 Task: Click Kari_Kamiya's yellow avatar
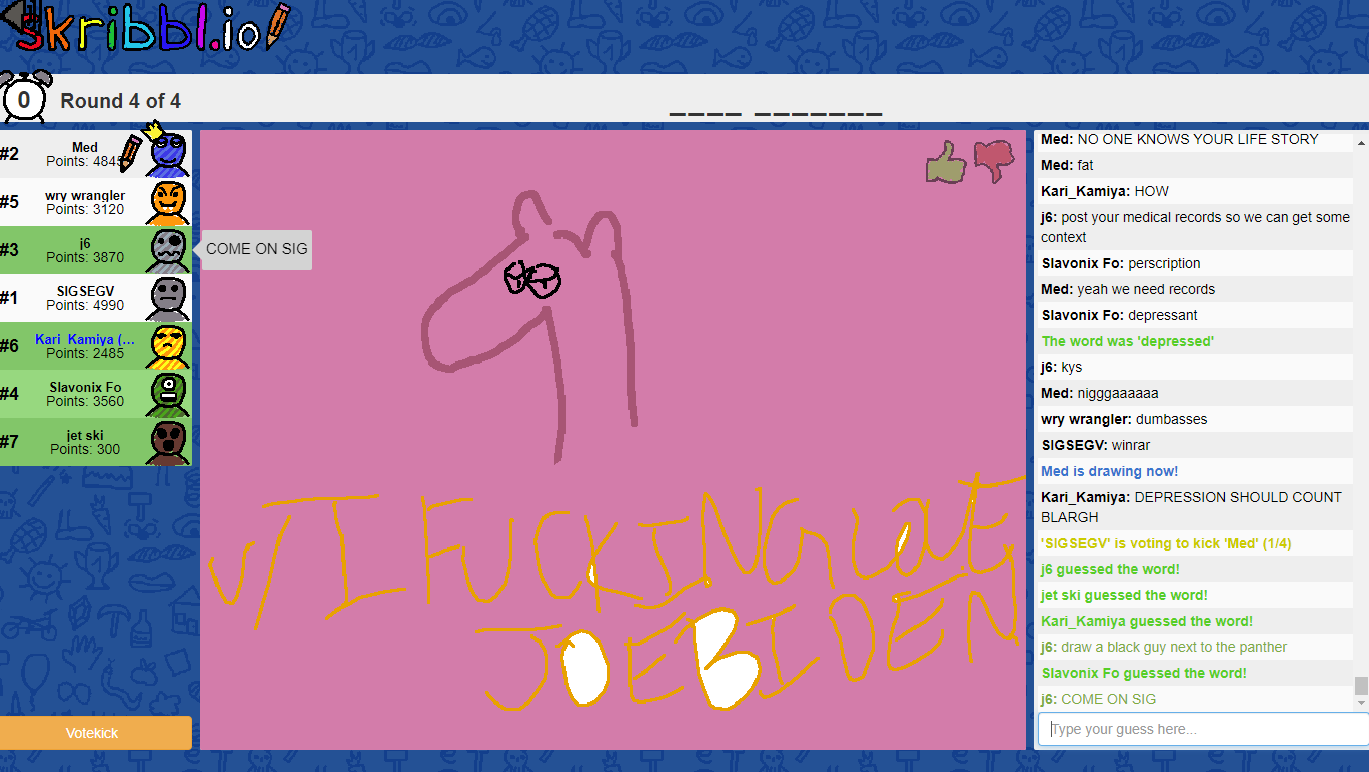point(167,346)
